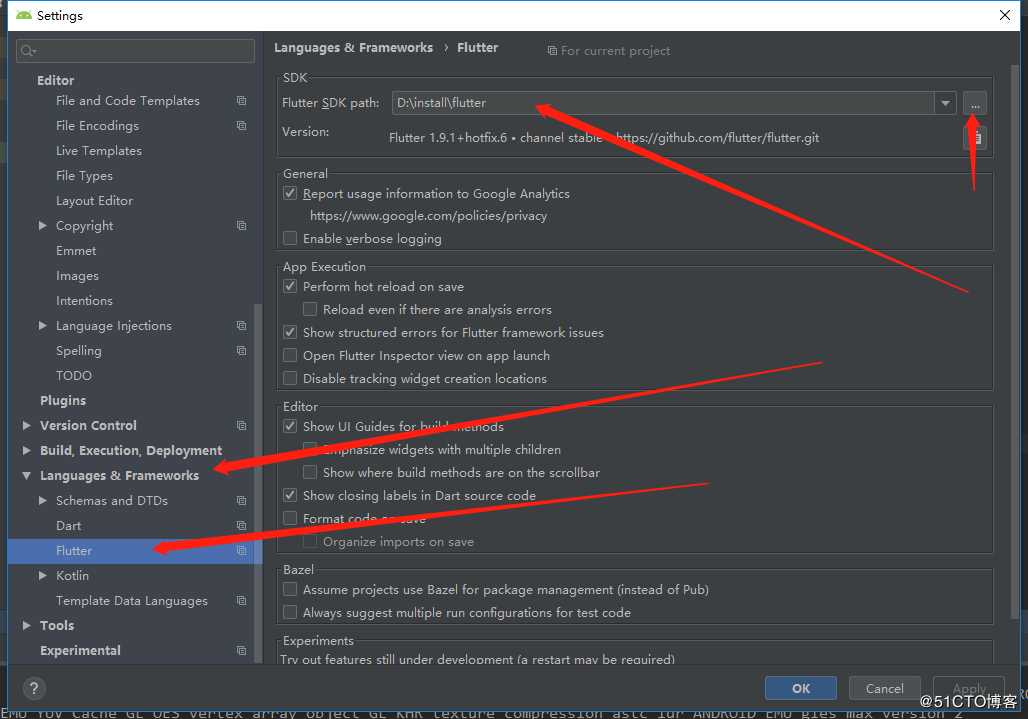Screen dimensions: 1028x719
Task: Click the For current project icon
Action: click(552, 51)
